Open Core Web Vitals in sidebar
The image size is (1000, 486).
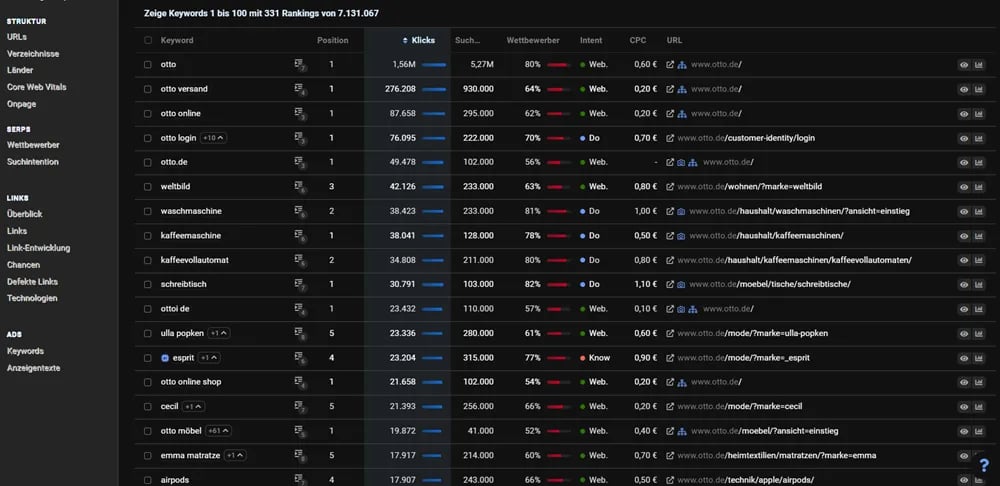[x=36, y=87]
